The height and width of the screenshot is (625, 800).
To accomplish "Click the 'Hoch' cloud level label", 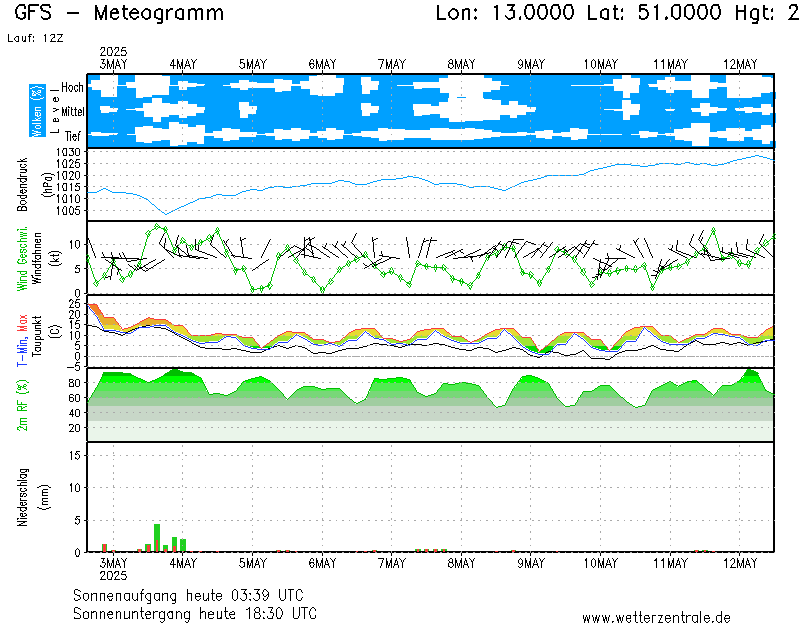I will click(72, 87).
